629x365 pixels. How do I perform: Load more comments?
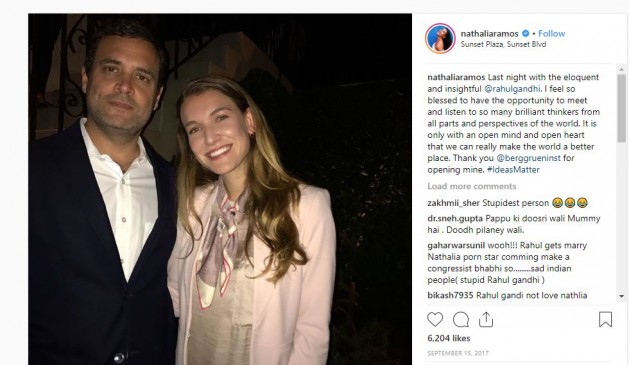(471, 186)
